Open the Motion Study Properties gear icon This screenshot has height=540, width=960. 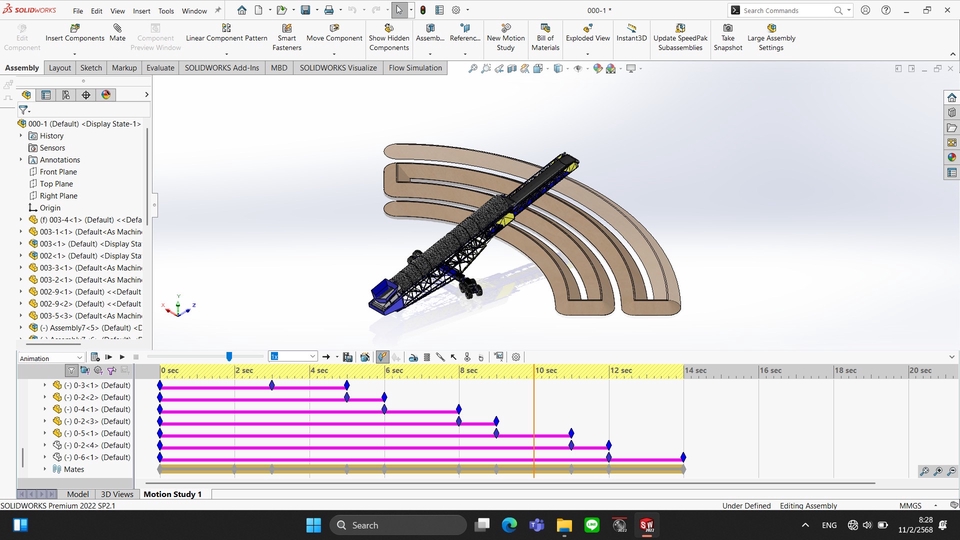(x=516, y=357)
